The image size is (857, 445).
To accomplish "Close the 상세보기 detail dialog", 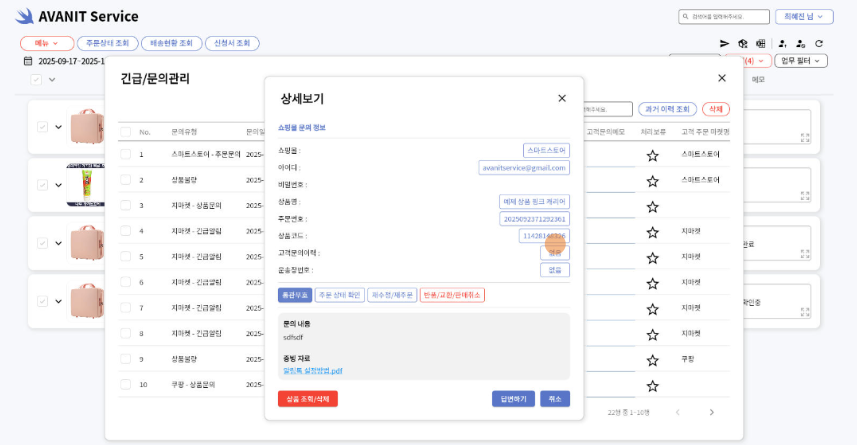I will coord(562,98).
